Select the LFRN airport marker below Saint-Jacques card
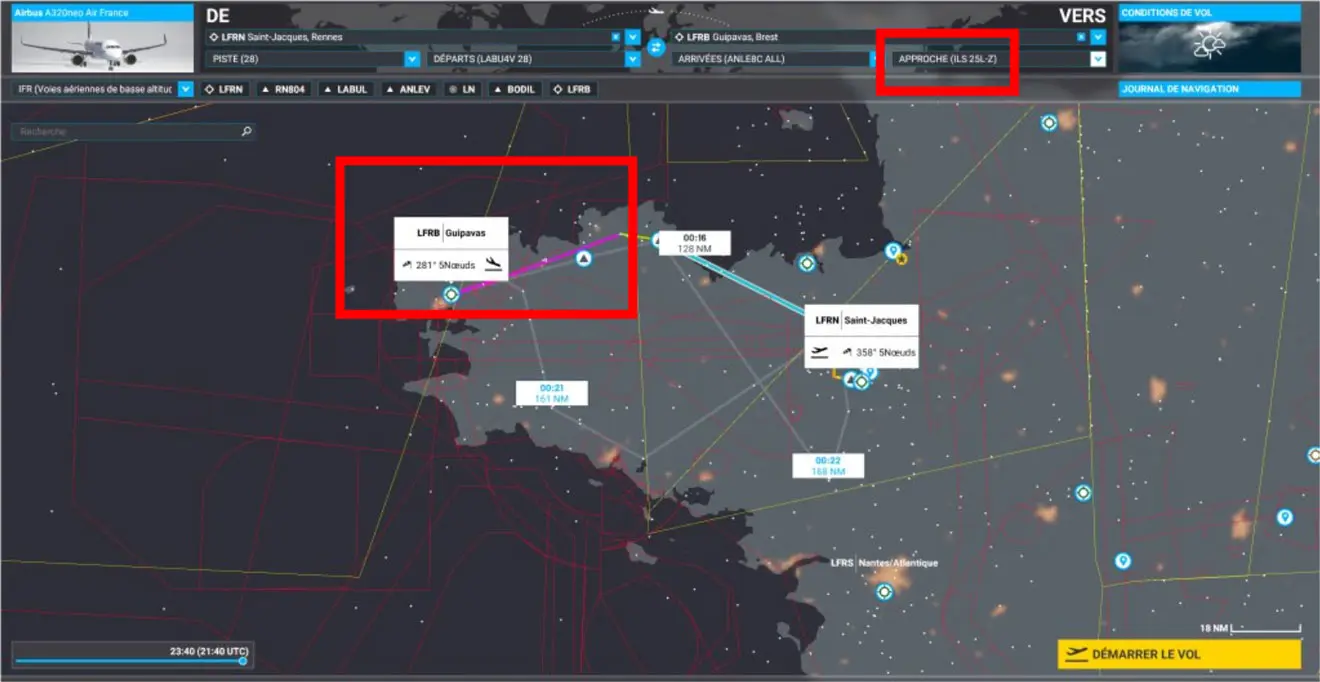 click(x=861, y=381)
